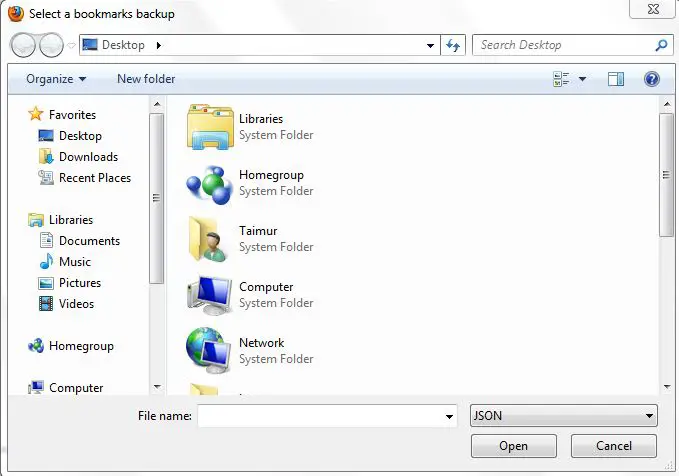Toggle the preview pane icon

point(616,79)
